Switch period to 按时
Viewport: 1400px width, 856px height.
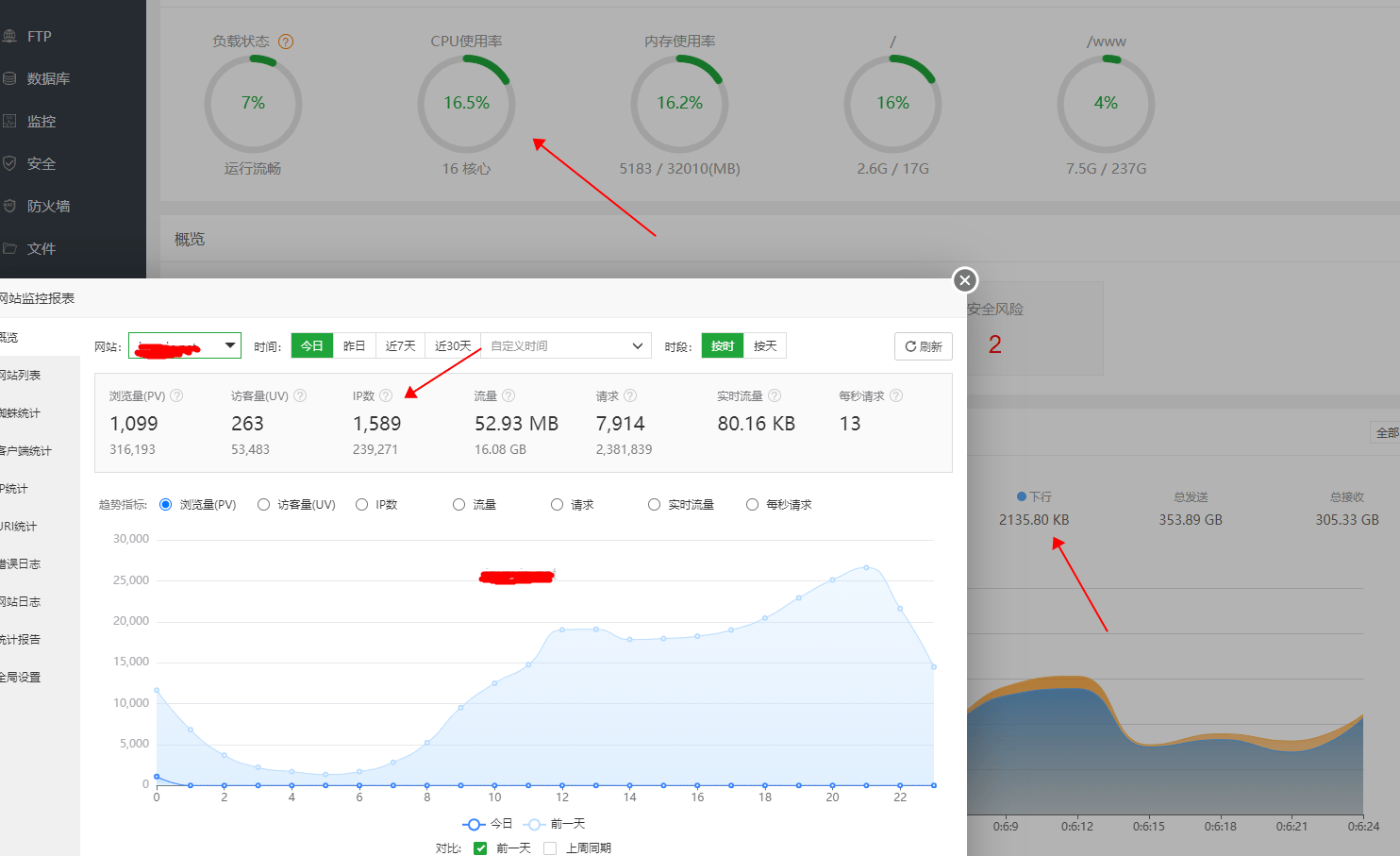point(723,345)
